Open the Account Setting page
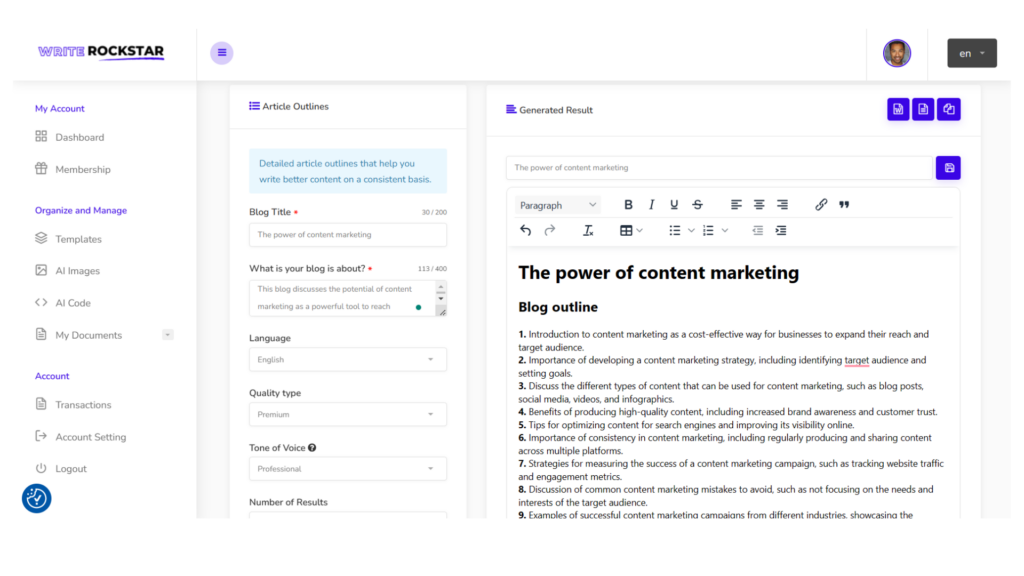This screenshot has width=1024, height=576. 90,437
